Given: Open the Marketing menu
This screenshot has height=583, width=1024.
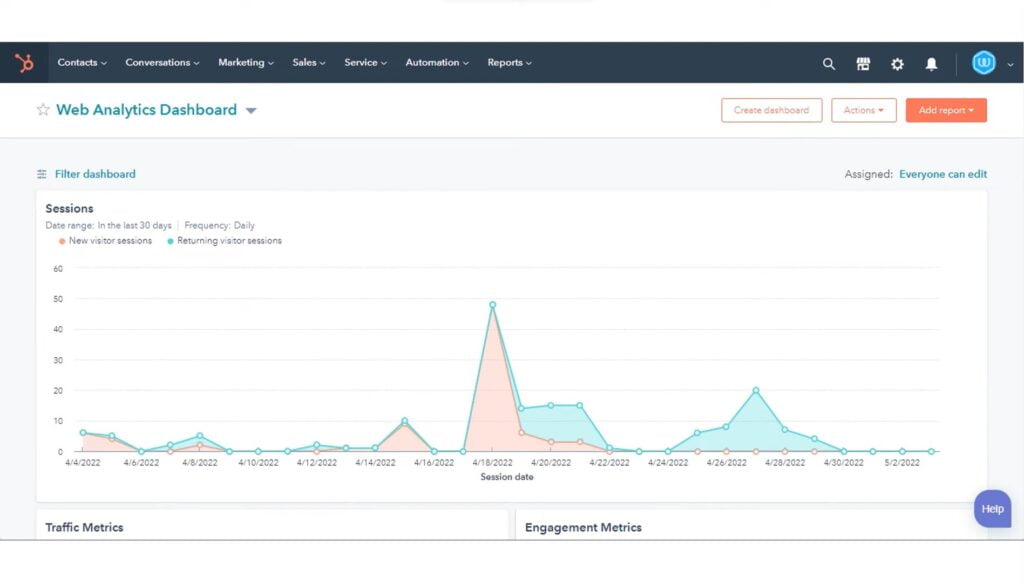Looking at the screenshot, I should click(x=245, y=62).
